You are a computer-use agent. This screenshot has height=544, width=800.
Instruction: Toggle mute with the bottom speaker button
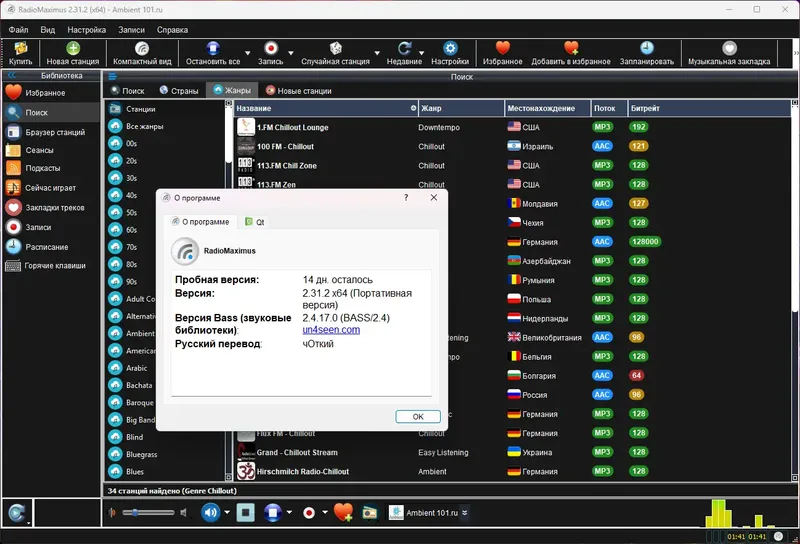210,512
